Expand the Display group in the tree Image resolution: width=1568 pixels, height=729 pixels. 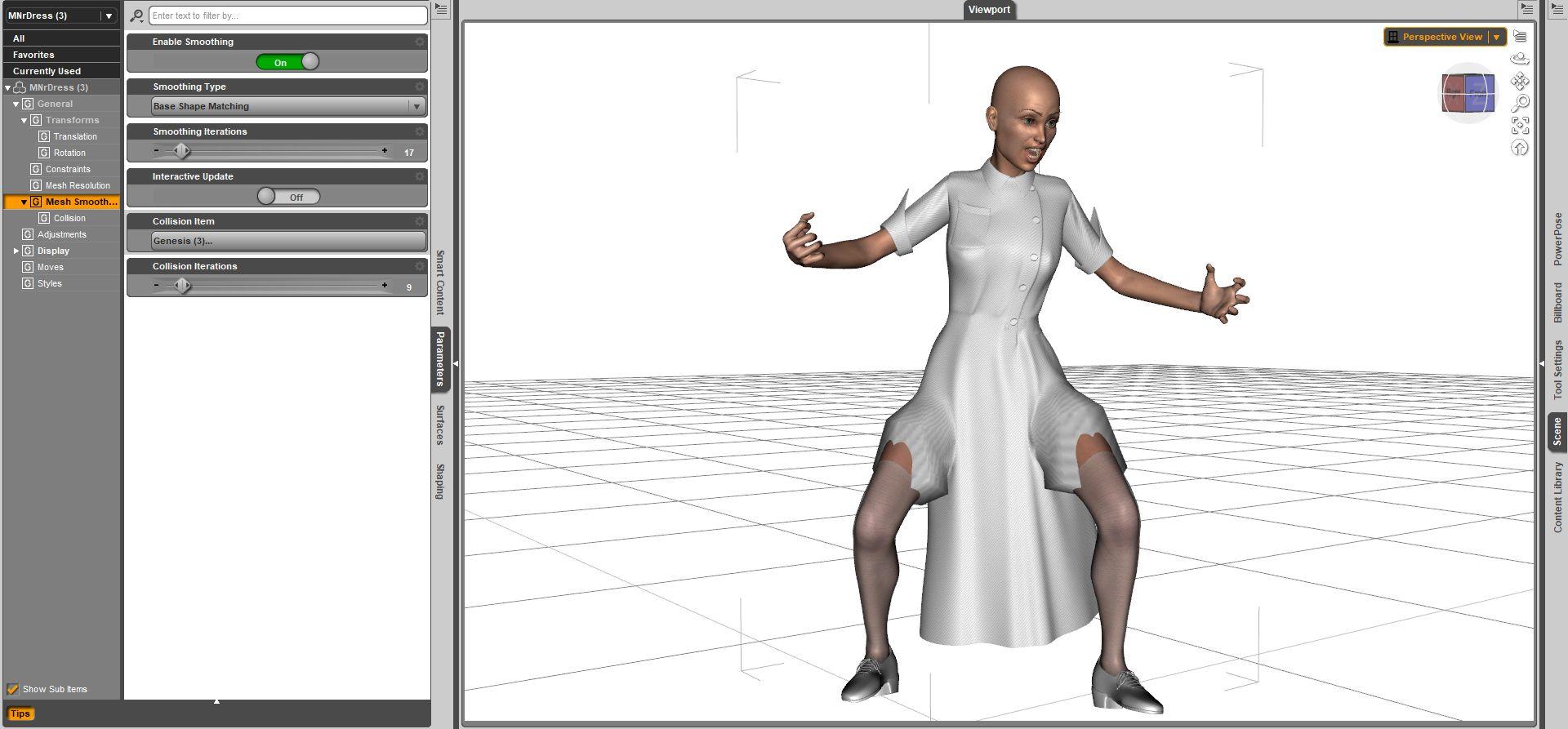coord(16,251)
